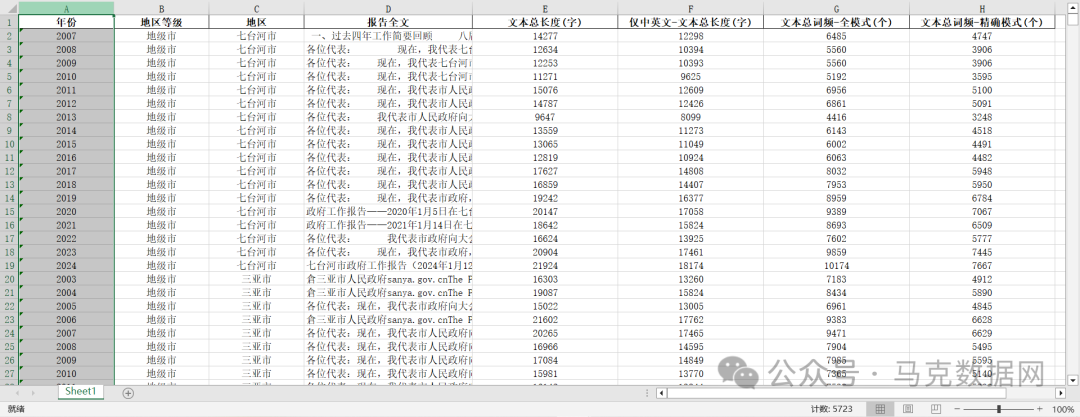Select report cell 一、过去四年工作简要回顾
This screenshot has height=417, width=1080.
click(x=388, y=36)
